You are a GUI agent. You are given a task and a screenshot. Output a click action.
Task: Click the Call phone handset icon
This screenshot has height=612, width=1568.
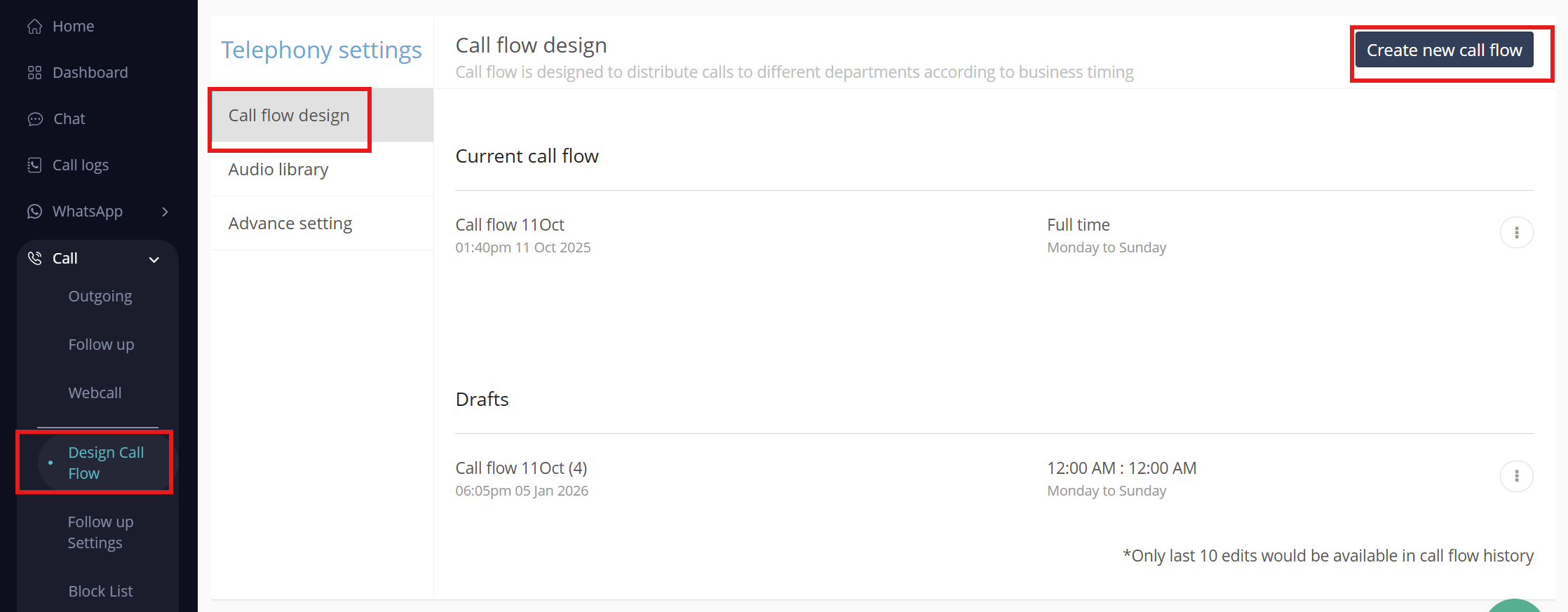tap(34, 259)
